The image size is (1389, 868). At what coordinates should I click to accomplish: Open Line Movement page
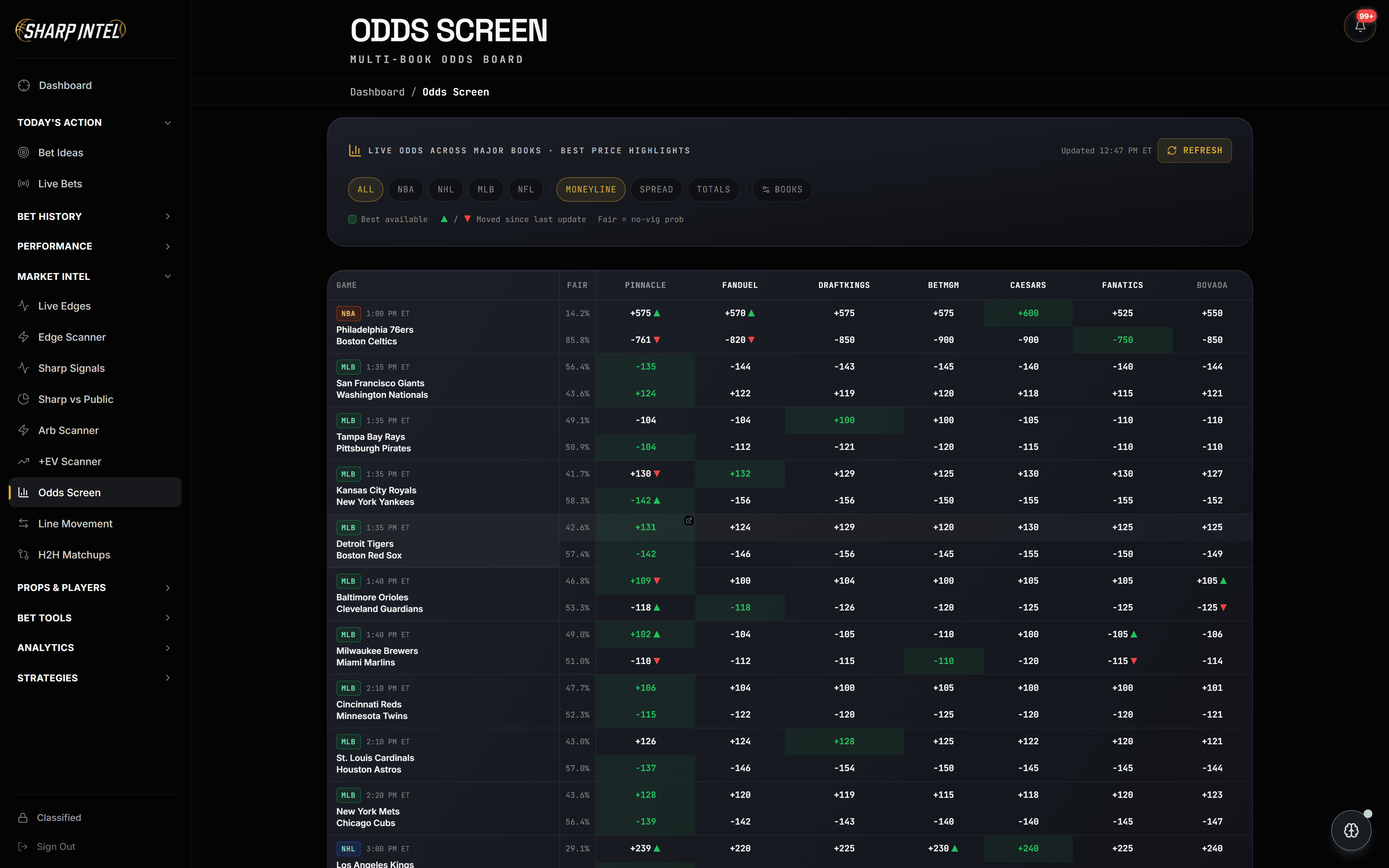[x=95, y=524]
